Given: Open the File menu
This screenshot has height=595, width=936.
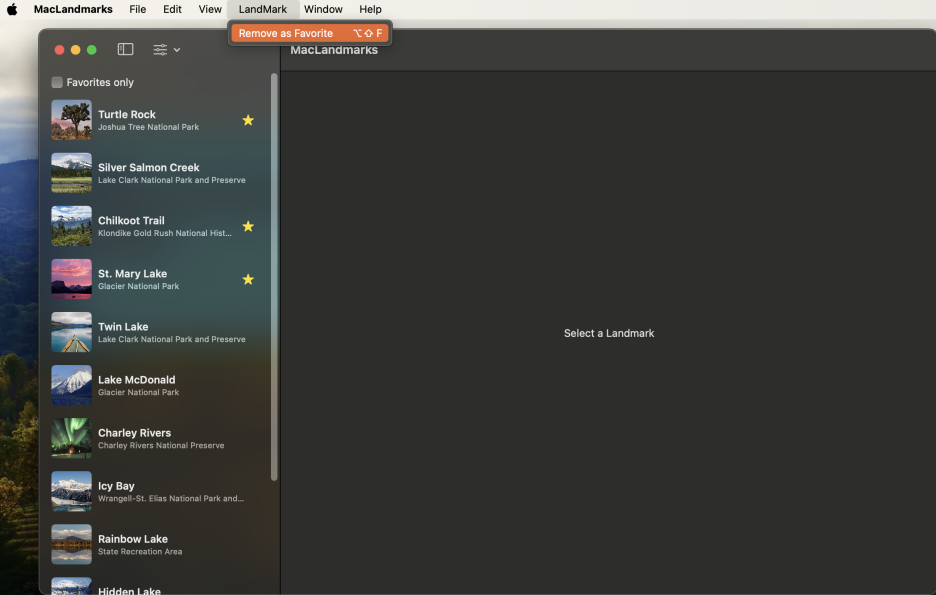Looking at the screenshot, I should point(137,9).
